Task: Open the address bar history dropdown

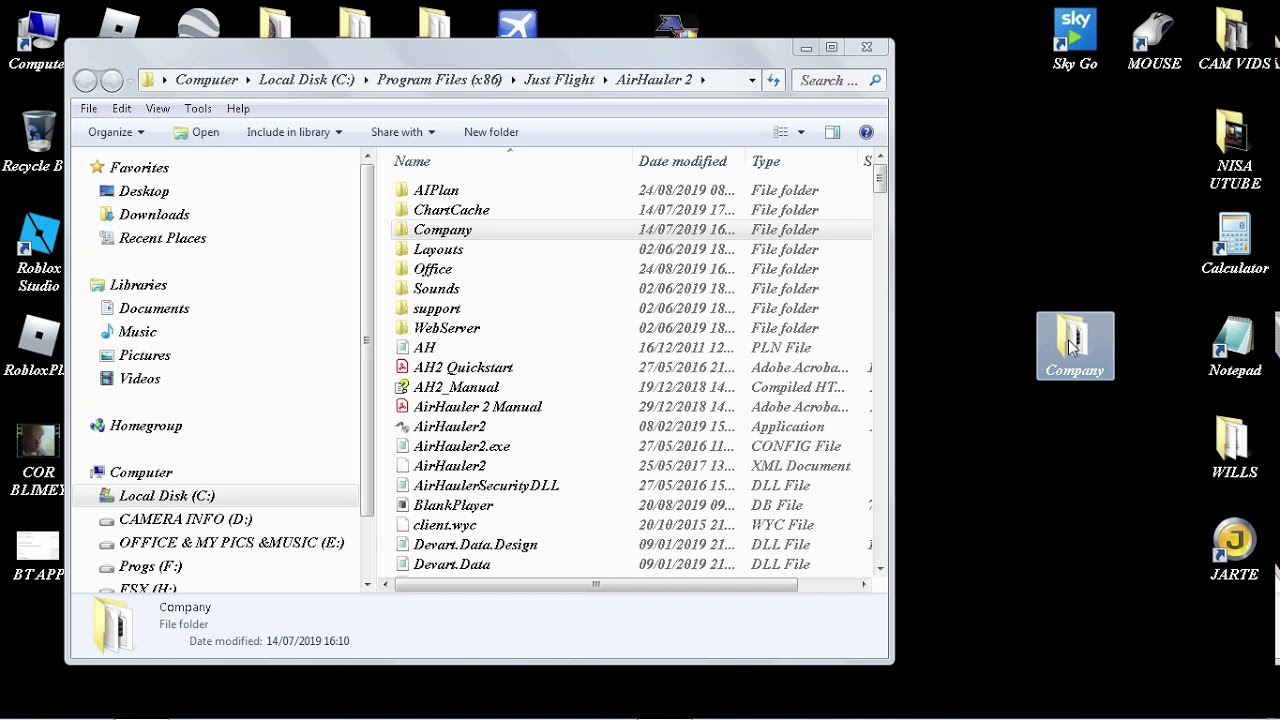Action: (x=752, y=80)
